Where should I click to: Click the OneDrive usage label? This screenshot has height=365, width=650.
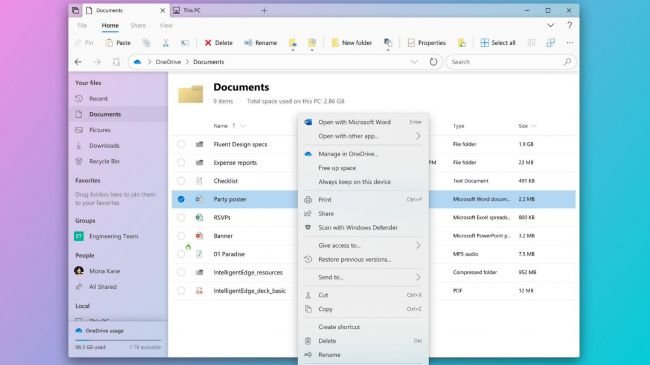click(x=104, y=331)
